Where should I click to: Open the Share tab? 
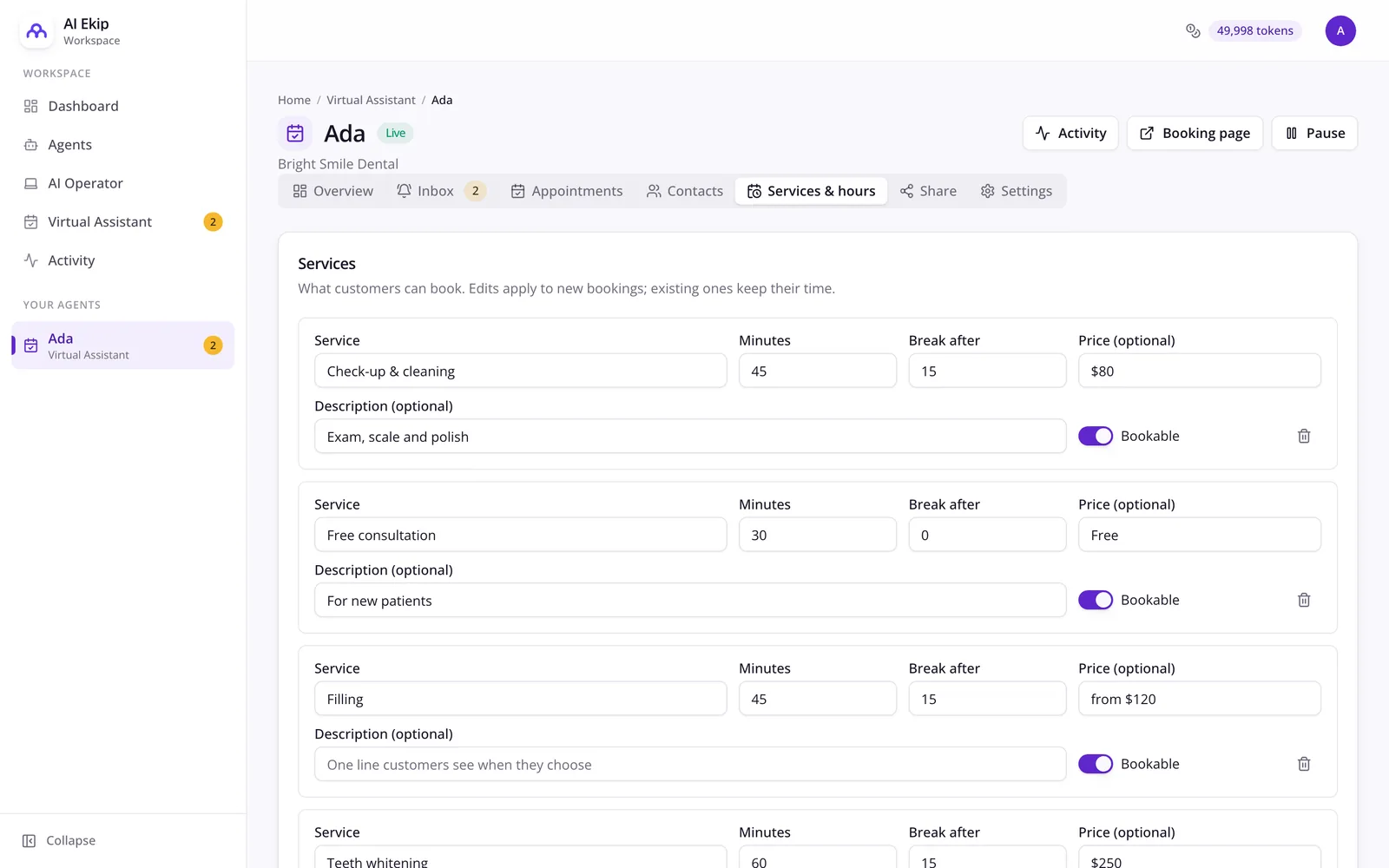(x=928, y=191)
